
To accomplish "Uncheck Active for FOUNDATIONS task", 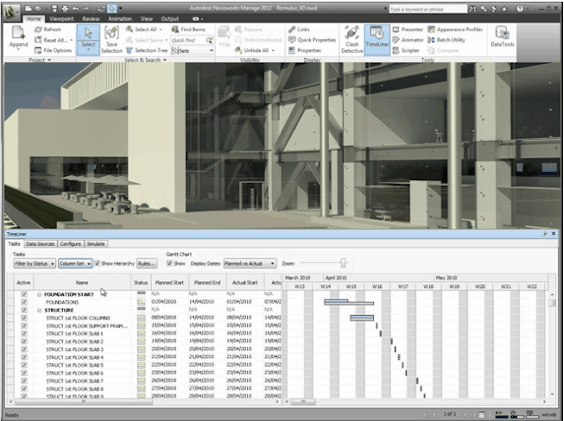I will tap(24, 302).
